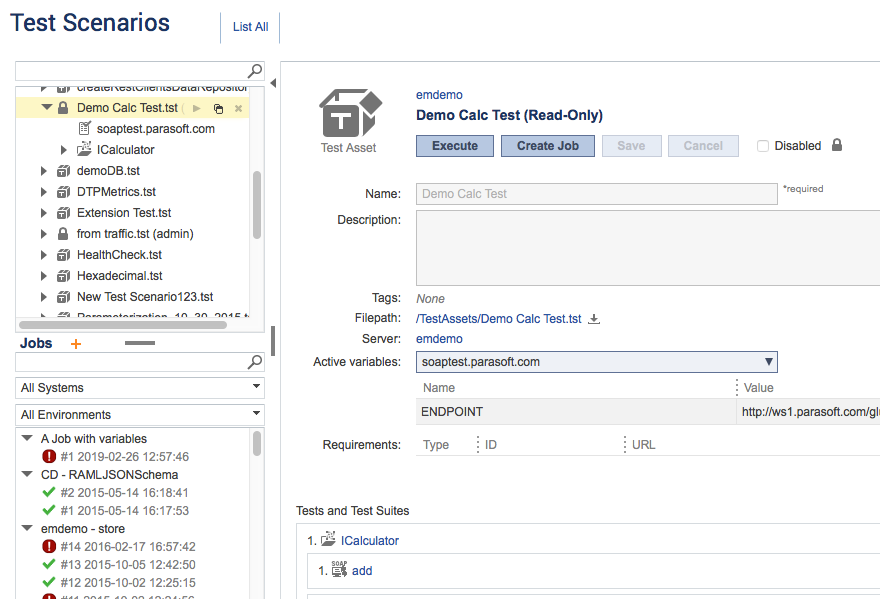Open the ICalculator test suite link
This screenshot has height=599, width=880.
click(x=370, y=541)
